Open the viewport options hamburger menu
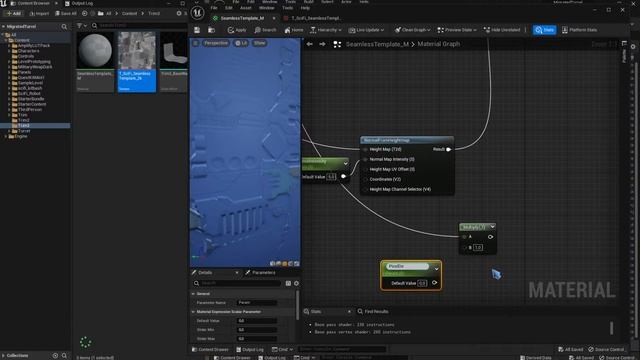Screen dimensions: 640x360 196,43
